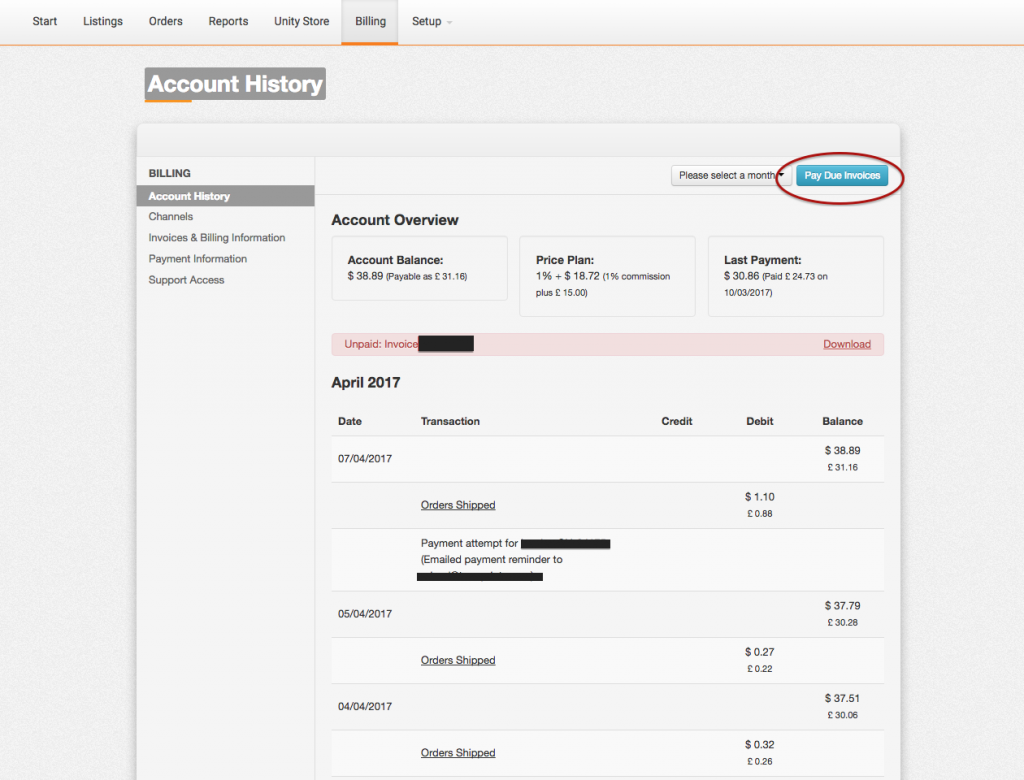This screenshot has height=780, width=1024.
Task: Open the Reports tab
Action: click(x=228, y=21)
